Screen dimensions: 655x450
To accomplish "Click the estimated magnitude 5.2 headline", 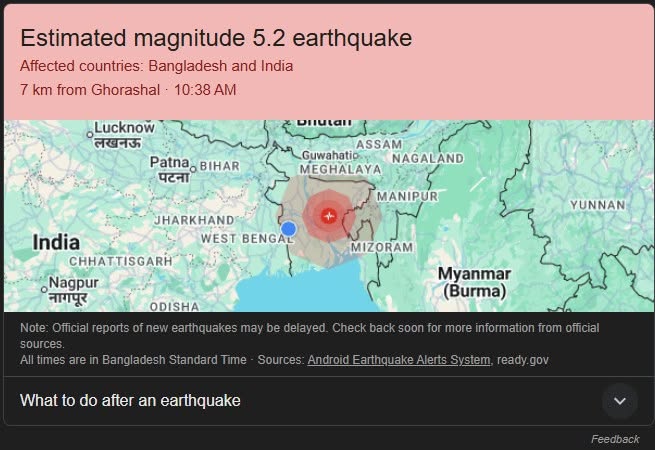I will (x=216, y=38).
